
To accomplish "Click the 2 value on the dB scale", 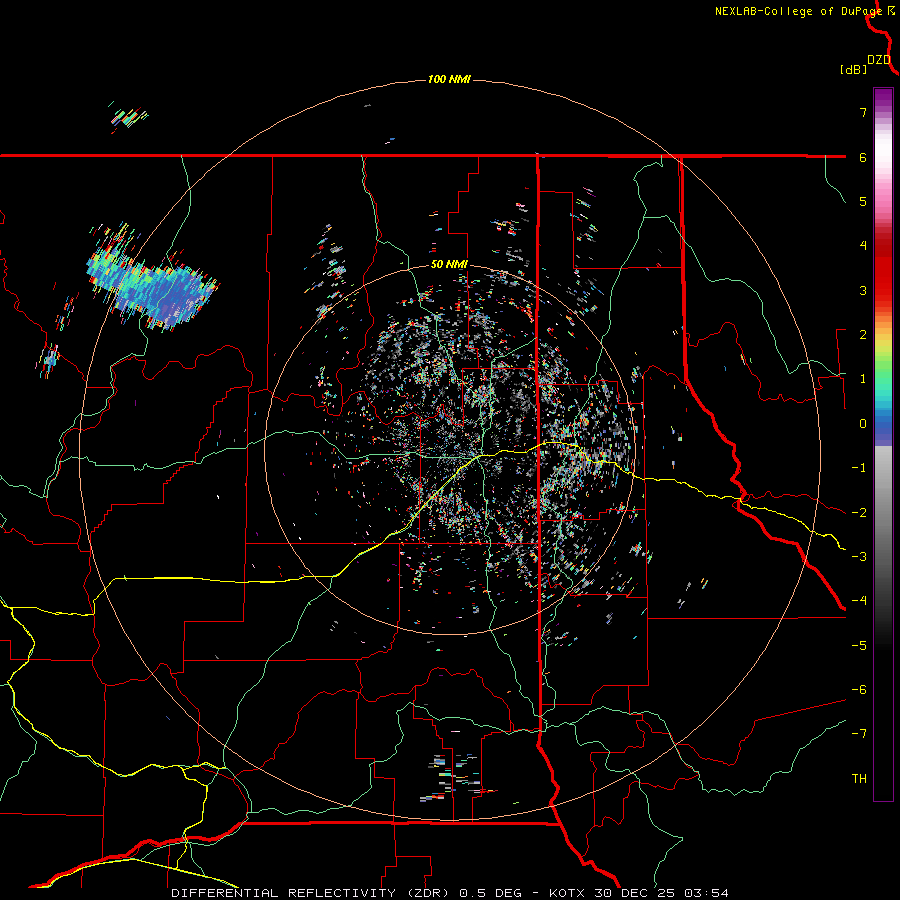I will [863, 335].
